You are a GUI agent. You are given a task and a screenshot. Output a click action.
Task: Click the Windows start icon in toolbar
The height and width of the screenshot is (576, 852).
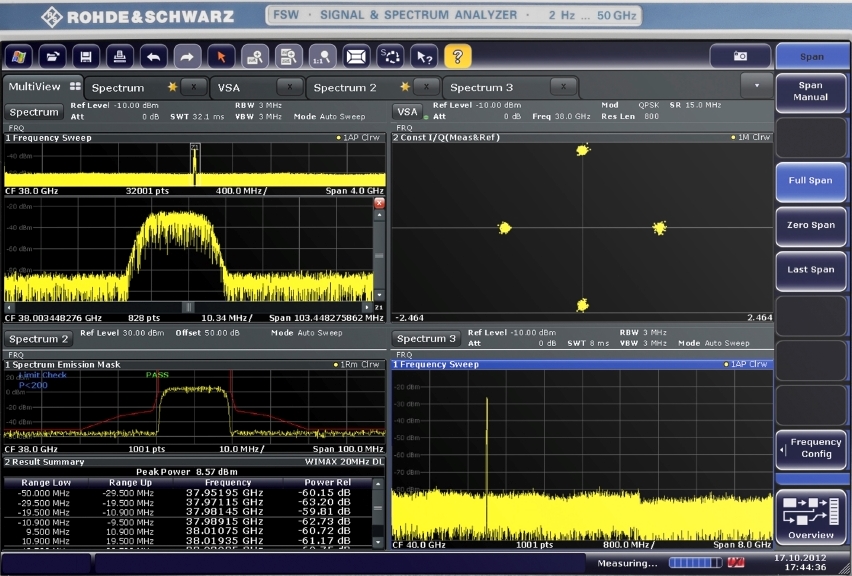tap(19, 57)
